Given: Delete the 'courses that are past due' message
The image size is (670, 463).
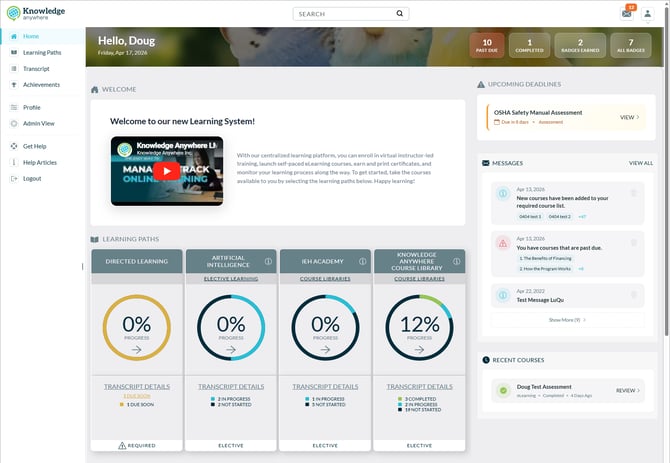Looking at the screenshot, I should tap(634, 243).
